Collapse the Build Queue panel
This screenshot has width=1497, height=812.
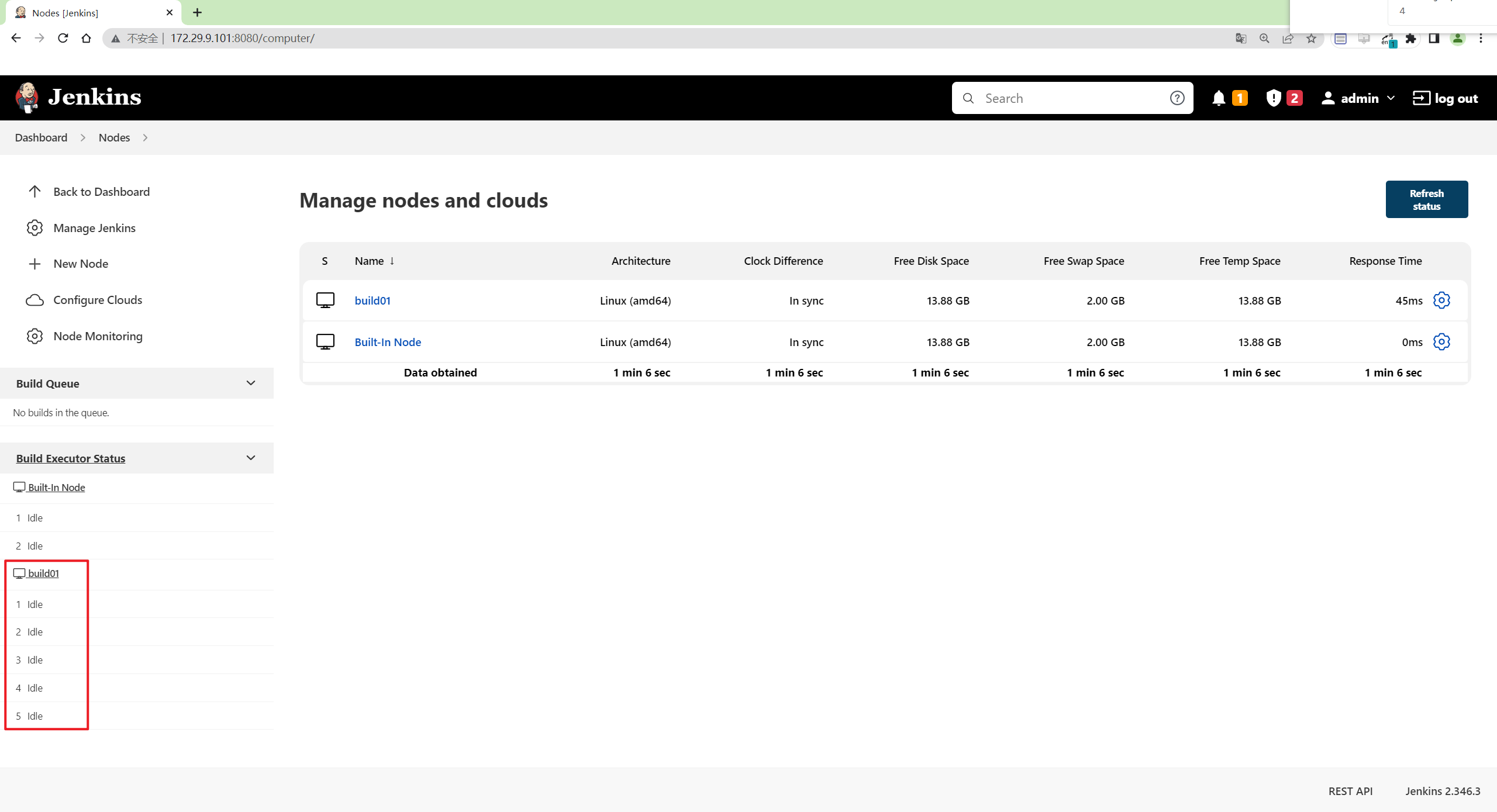(x=251, y=383)
